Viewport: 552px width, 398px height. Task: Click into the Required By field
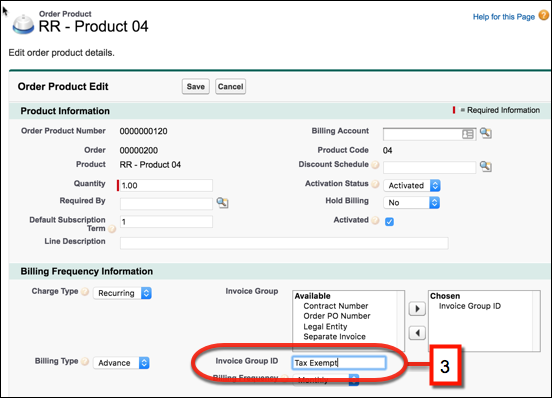166,203
